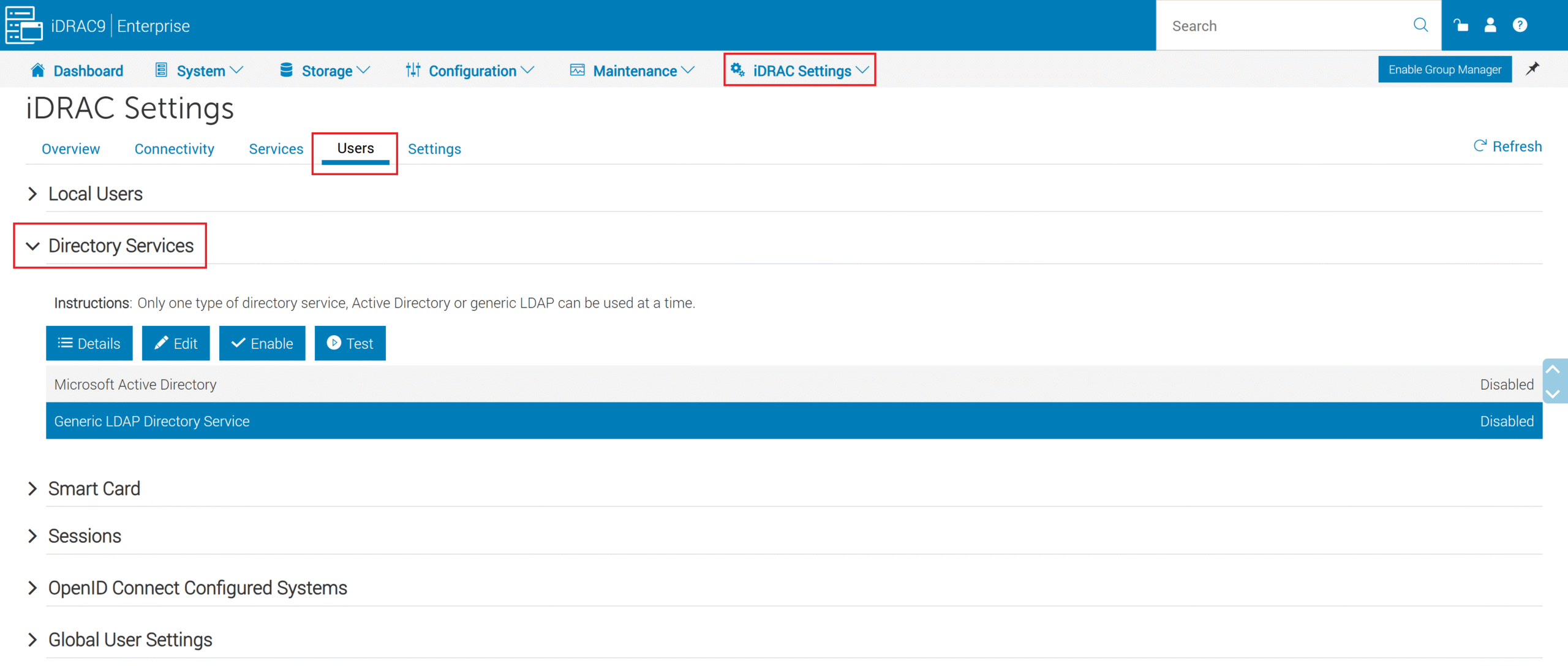Click the user profile icon

pos(1490,25)
